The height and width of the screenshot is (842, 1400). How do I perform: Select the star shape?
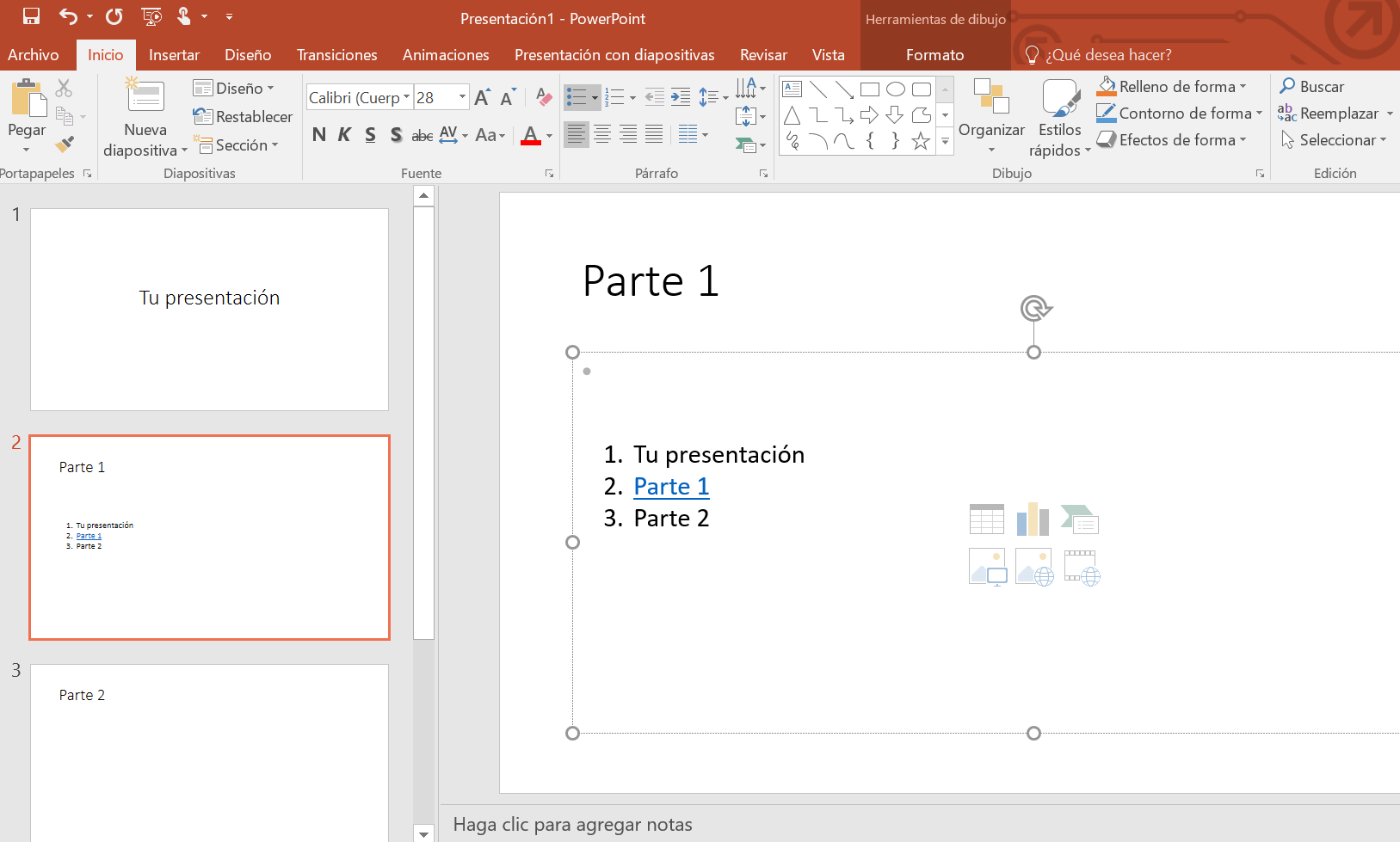[x=921, y=141]
